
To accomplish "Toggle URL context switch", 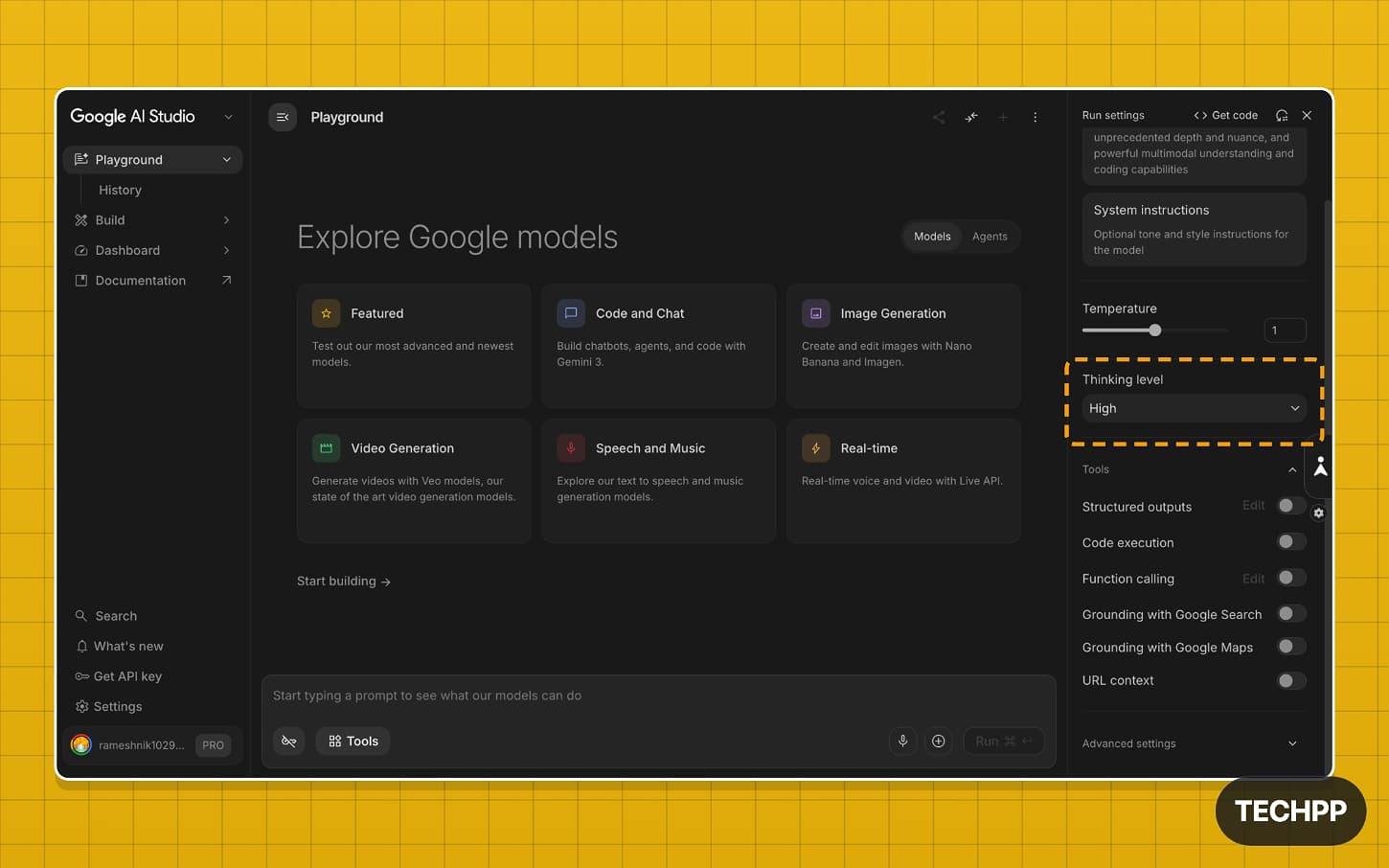I will pos(1291,681).
